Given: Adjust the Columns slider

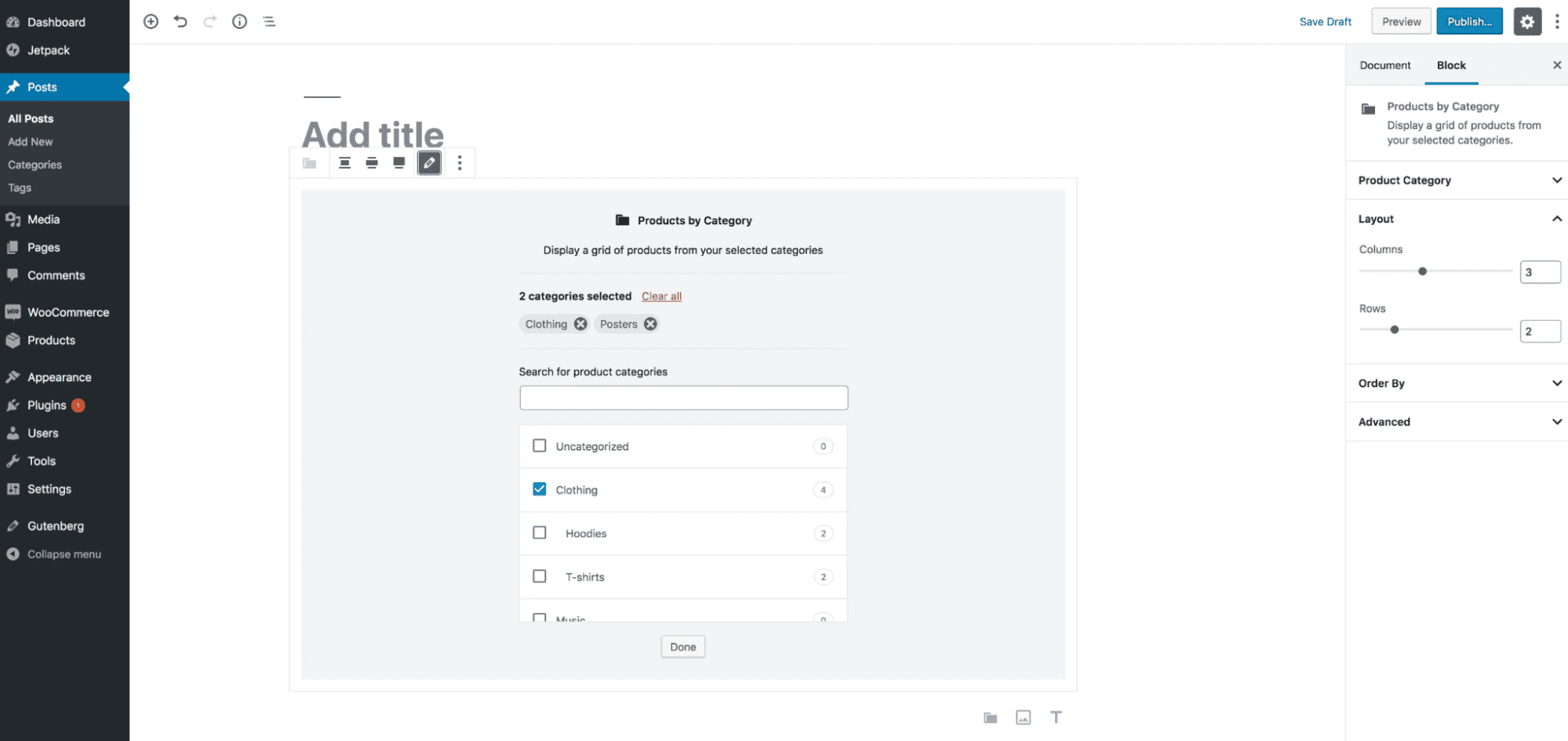Looking at the screenshot, I should (x=1435, y=271).
